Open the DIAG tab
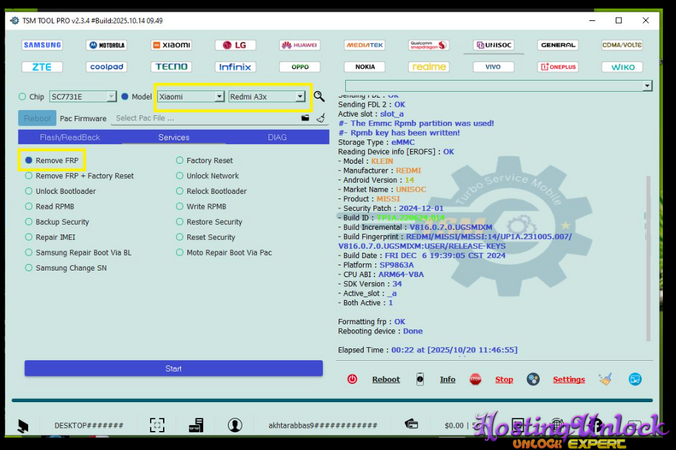 click(276, 137)
